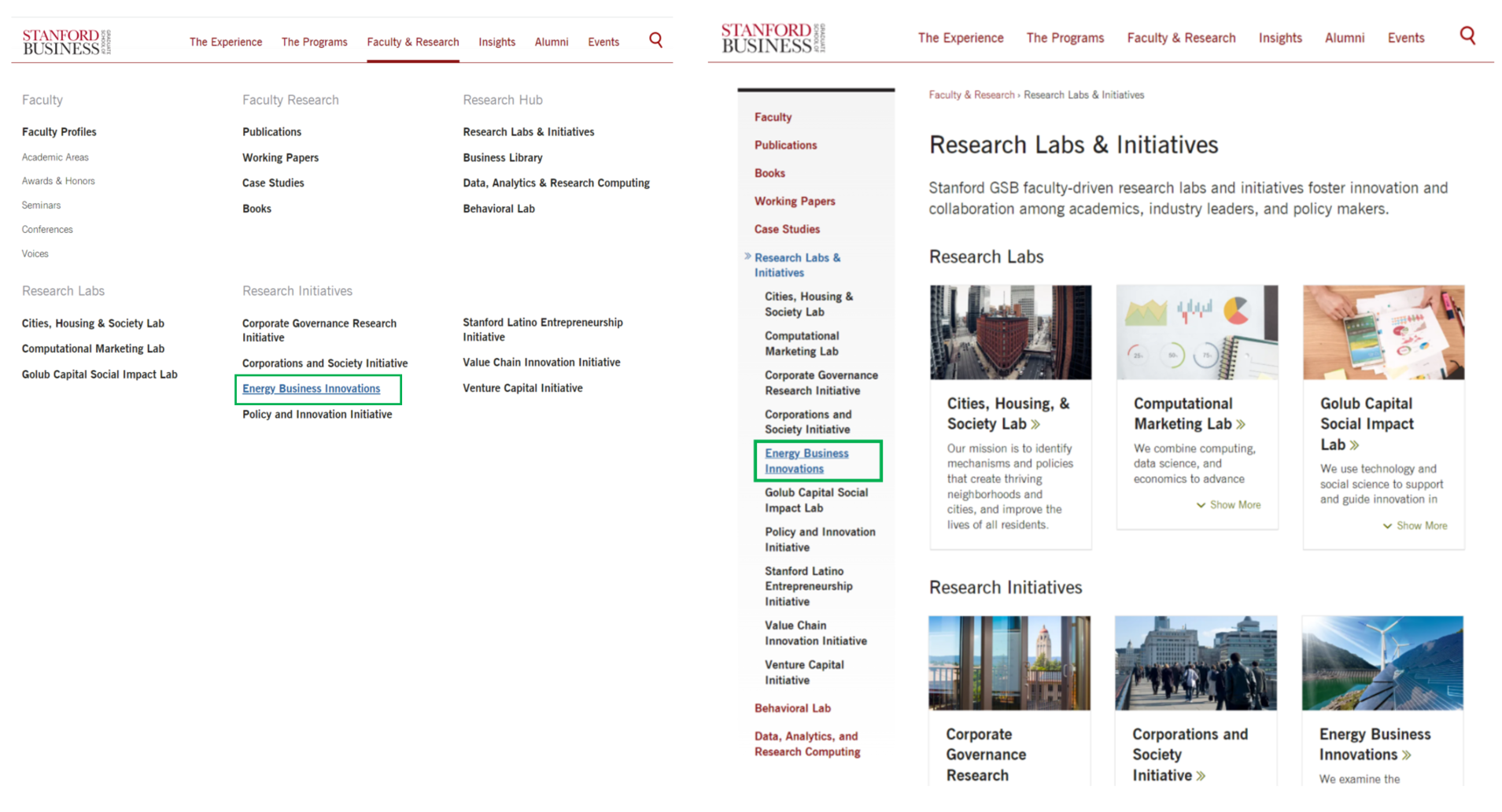Expand Show More on Golub Capital card

tap(1415, 526)
